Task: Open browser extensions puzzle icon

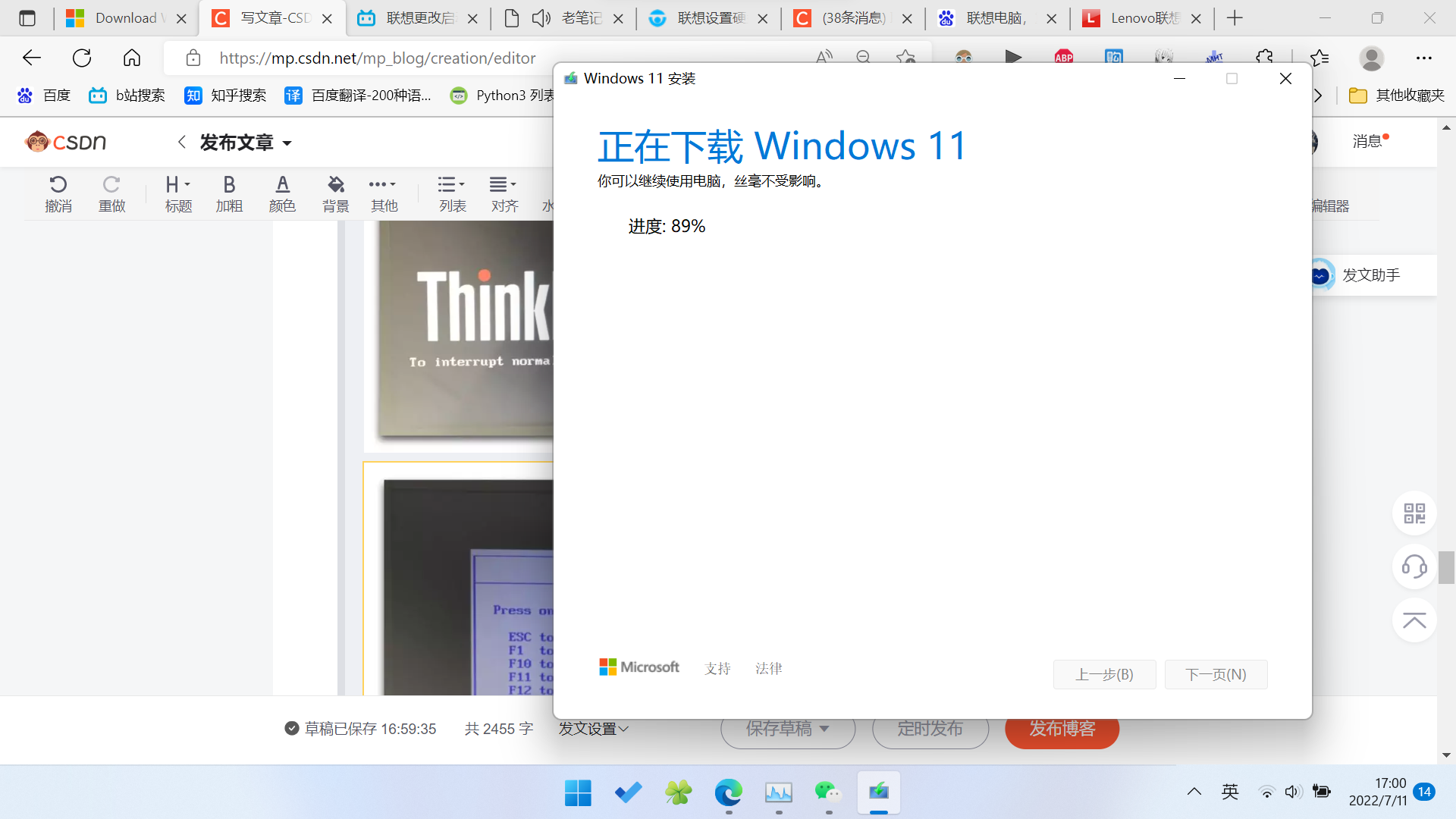Action: pyautogui.click(x=1264, y=58)
